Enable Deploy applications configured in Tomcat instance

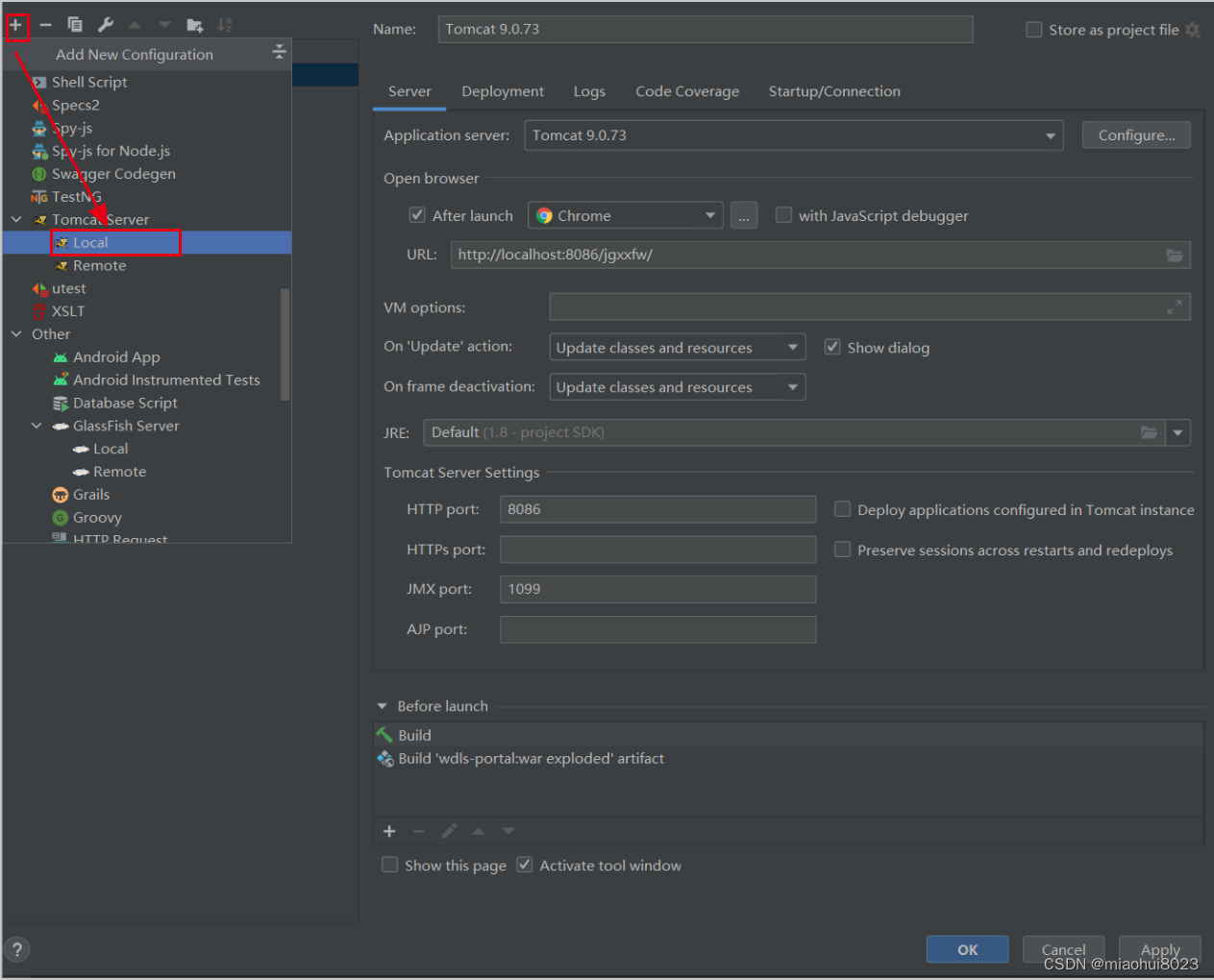[842, 509]
